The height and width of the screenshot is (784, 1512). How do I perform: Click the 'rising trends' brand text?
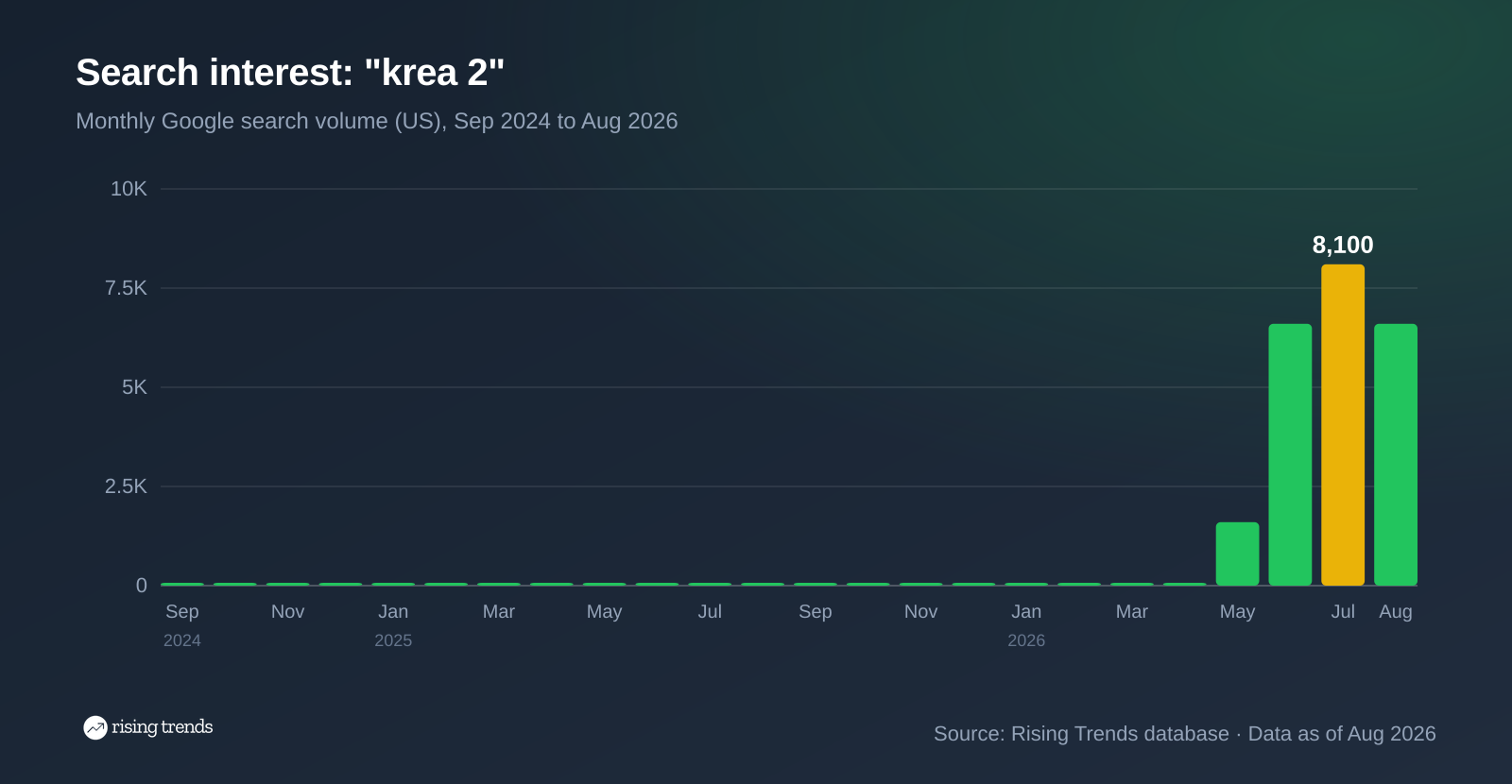pyautogui.click(x=162, y=727)
